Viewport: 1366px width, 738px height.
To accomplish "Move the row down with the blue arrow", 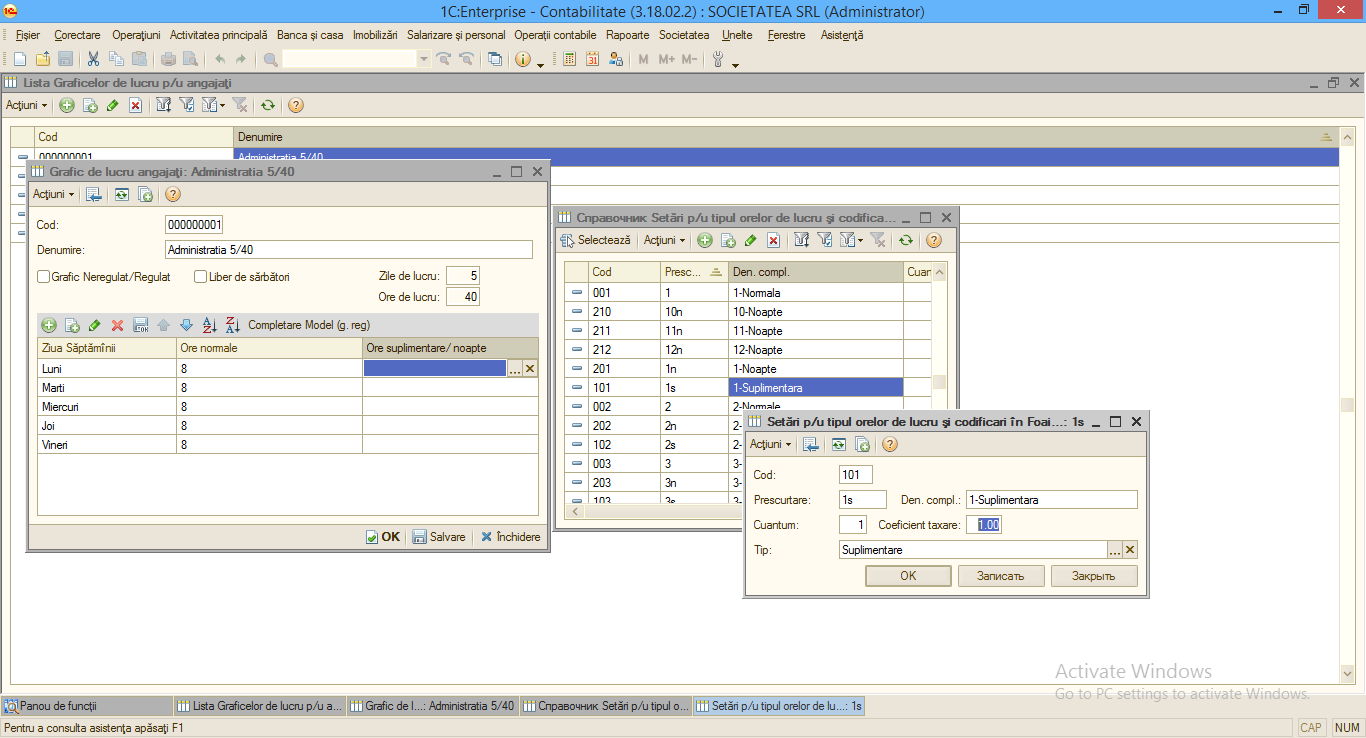I will (185, 325).
